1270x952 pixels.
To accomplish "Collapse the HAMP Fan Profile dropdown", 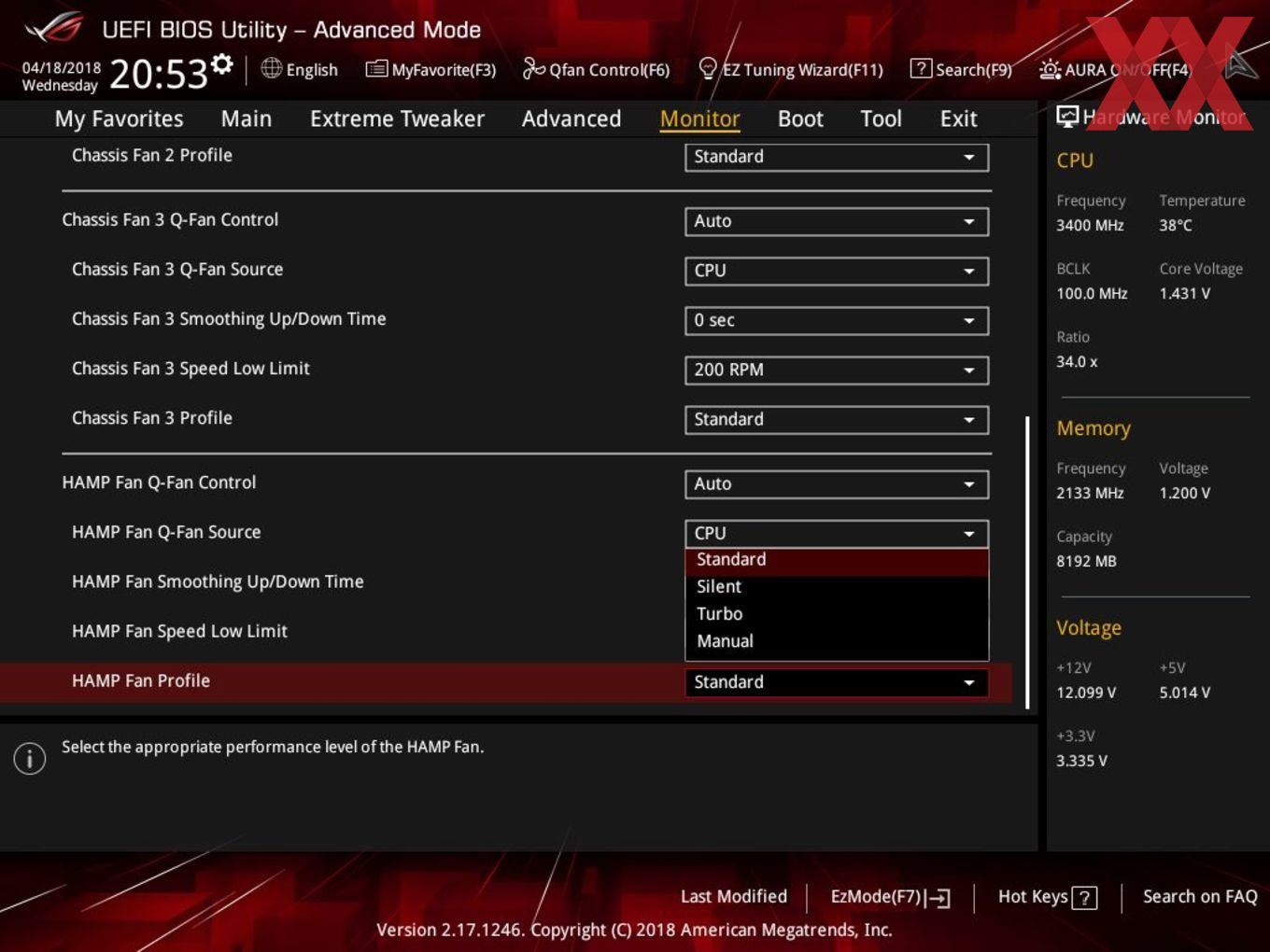I will [836, 682].
